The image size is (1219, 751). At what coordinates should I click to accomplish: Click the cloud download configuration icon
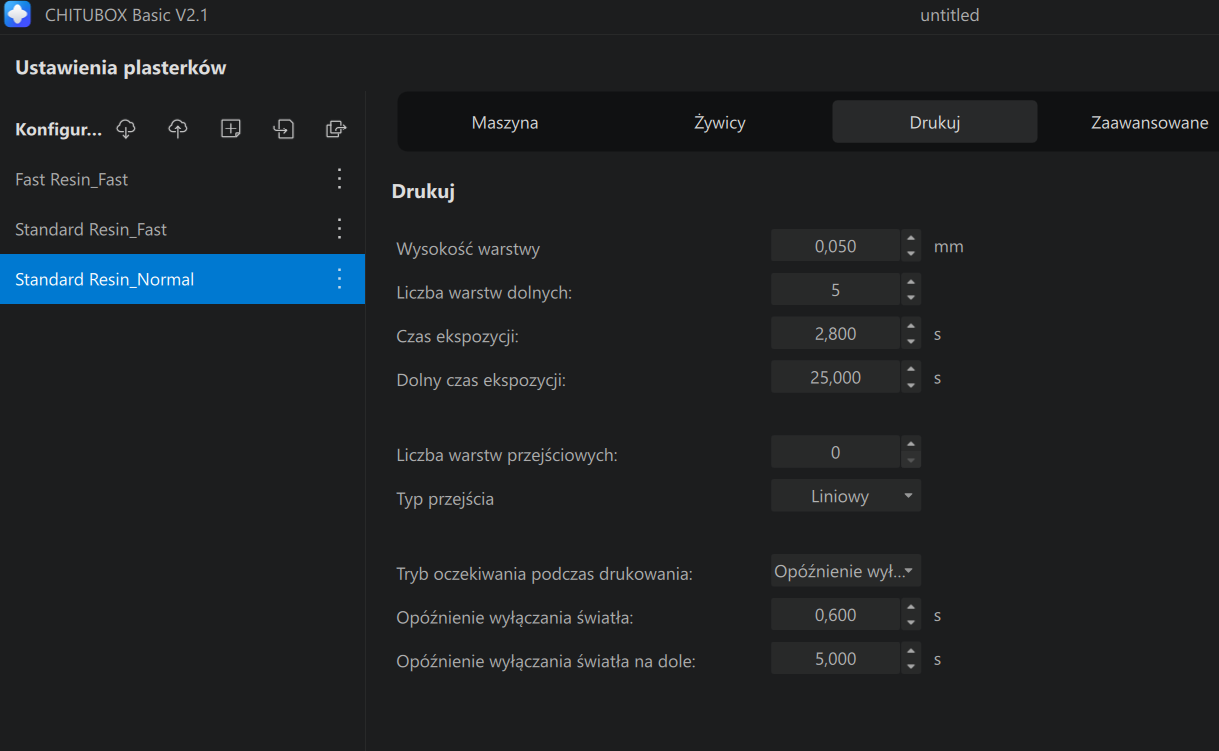point(126,129)
